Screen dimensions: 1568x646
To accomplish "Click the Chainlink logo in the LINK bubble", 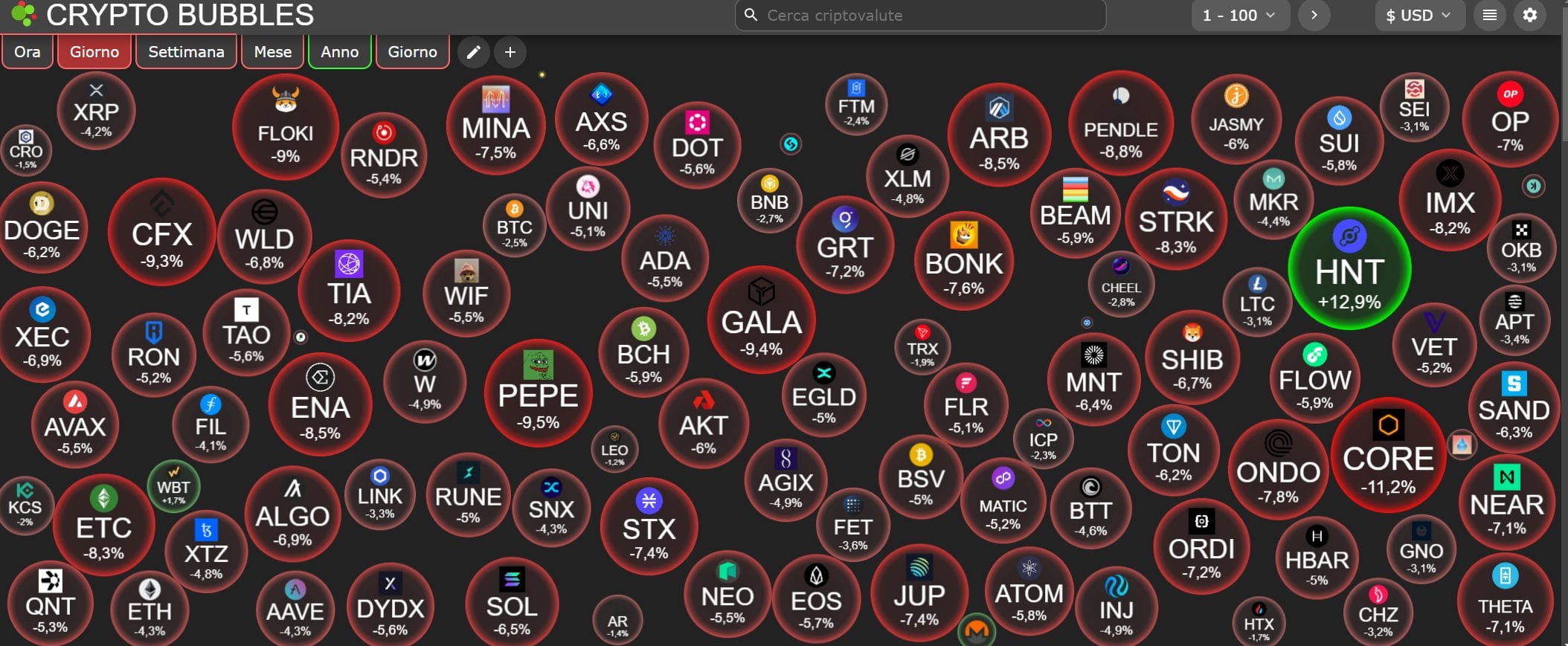I will click(x=380, y=476).
